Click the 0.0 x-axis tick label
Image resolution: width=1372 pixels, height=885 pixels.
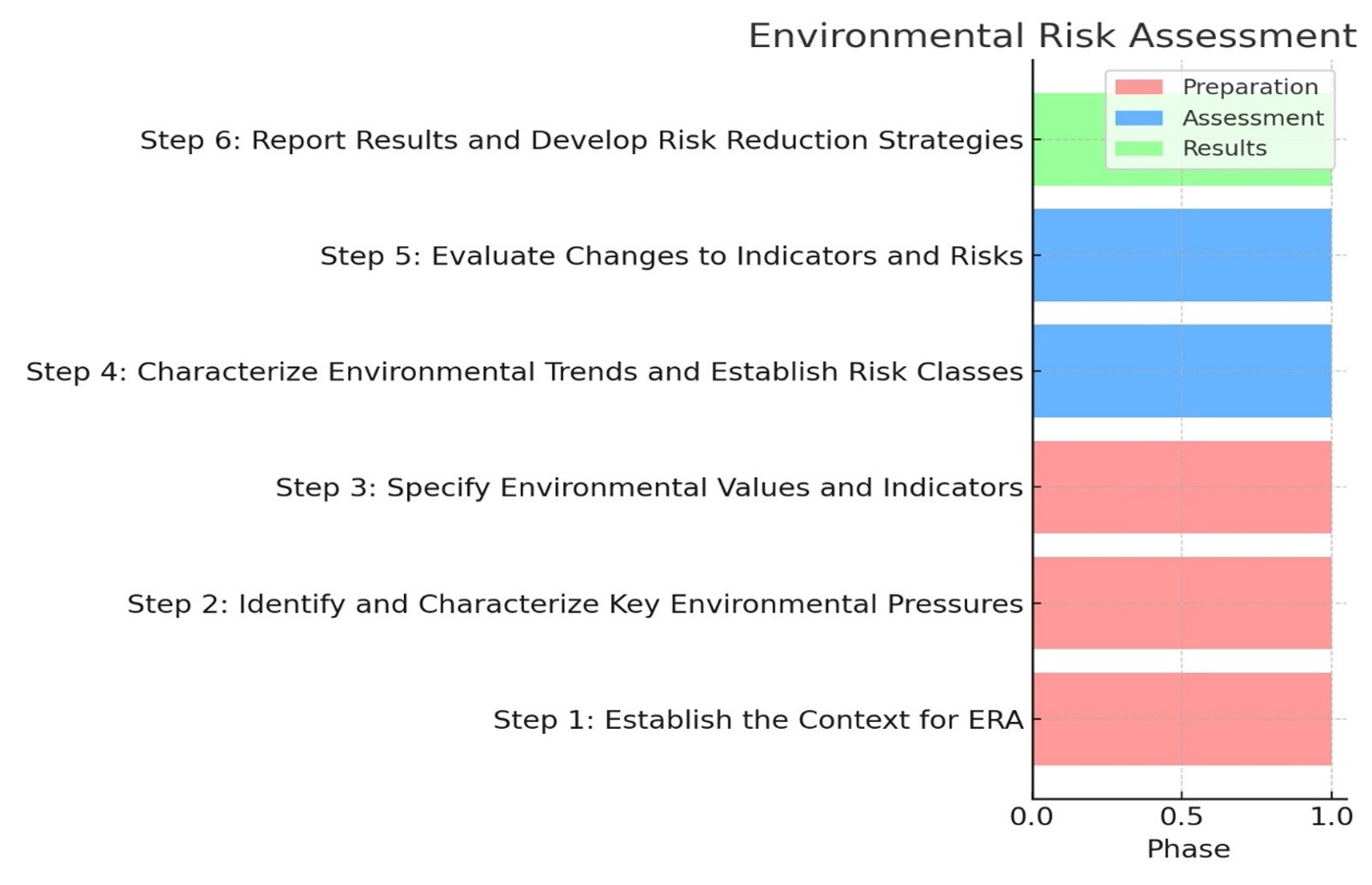pyautogui.click(x=1032, y=816)
